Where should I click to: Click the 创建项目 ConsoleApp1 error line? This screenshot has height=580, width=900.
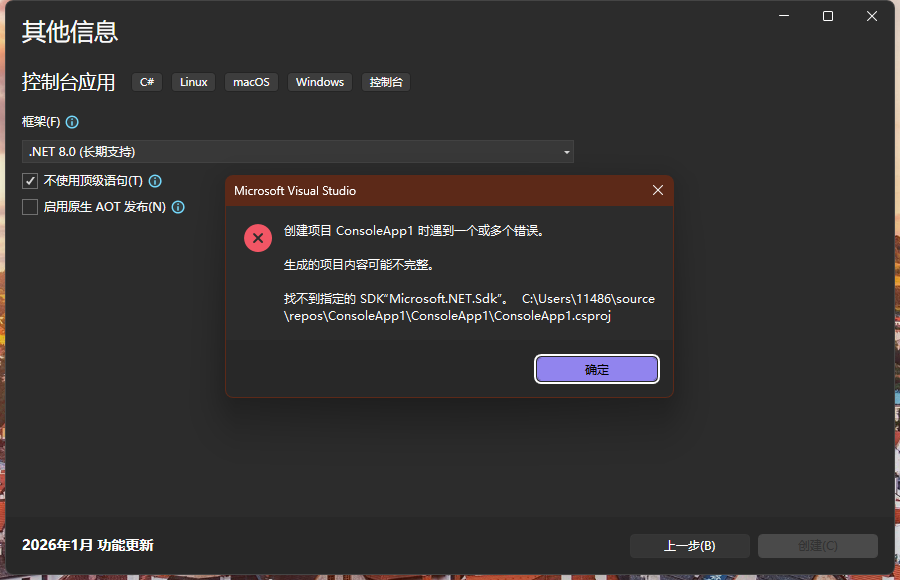pyautogui.click(x=414, y=231)
